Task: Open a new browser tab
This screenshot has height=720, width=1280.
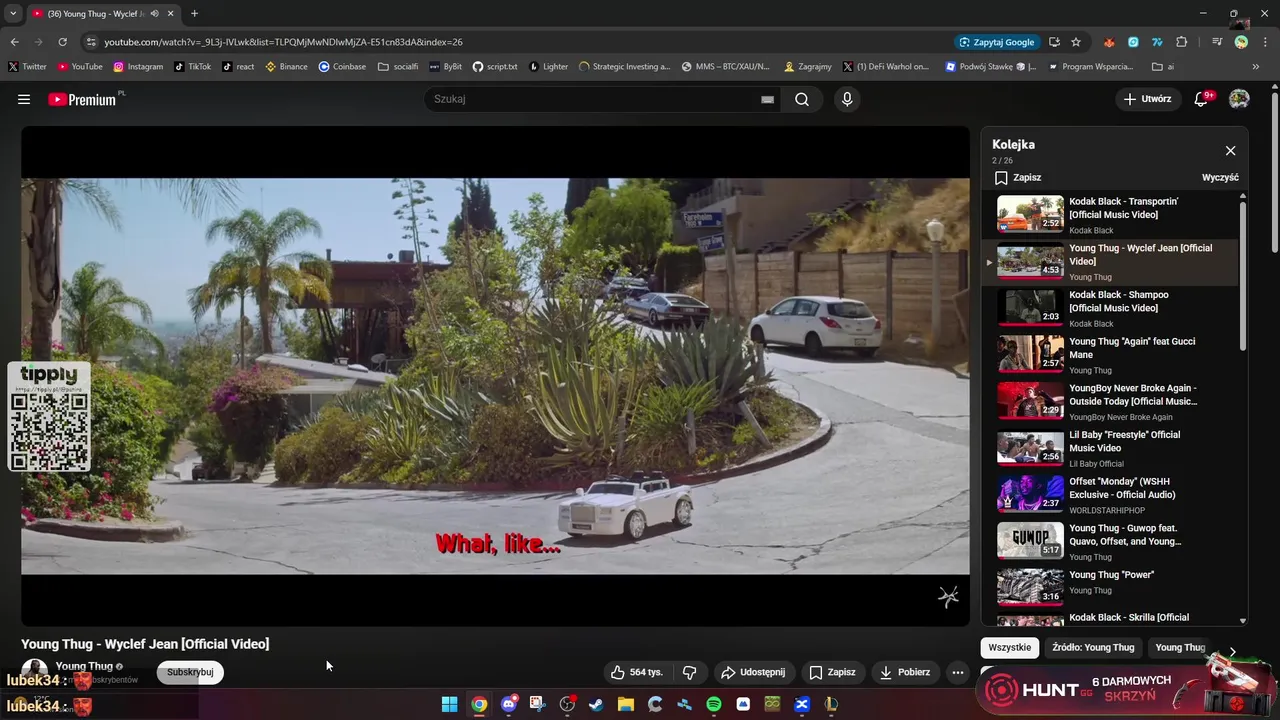Action: (x=194, y=14)
